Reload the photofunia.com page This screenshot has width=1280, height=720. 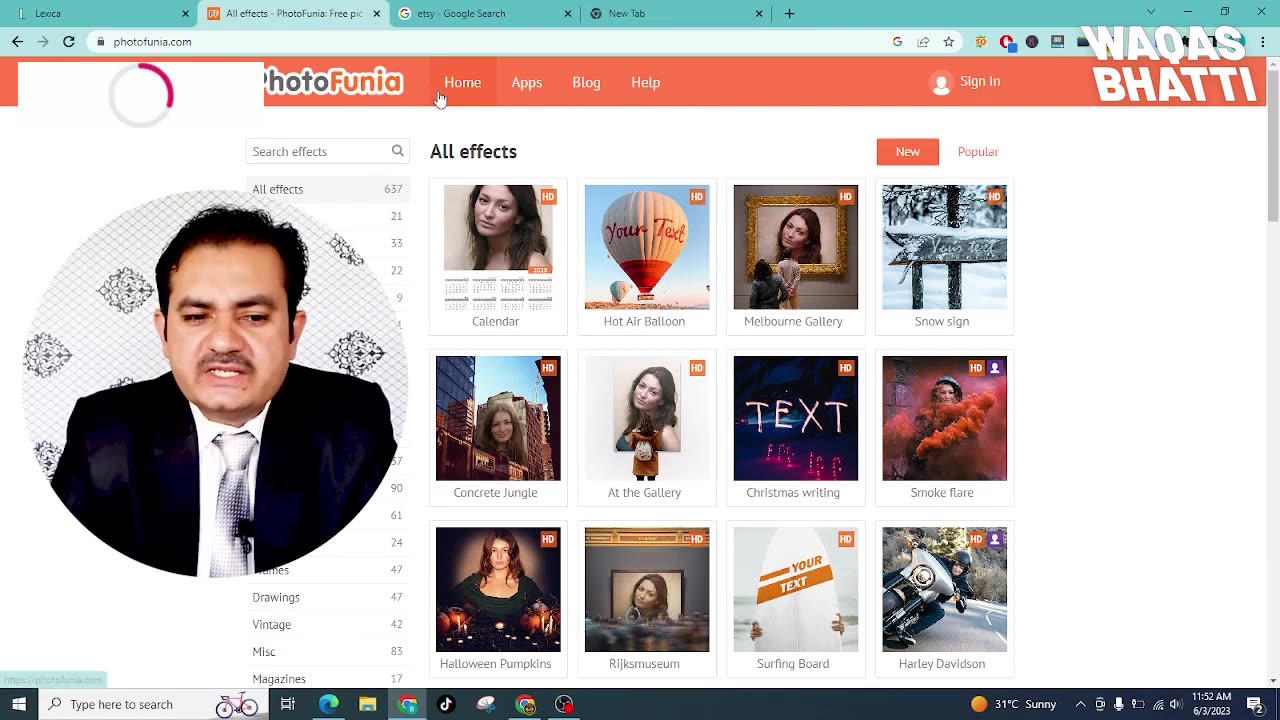point(69,42)
